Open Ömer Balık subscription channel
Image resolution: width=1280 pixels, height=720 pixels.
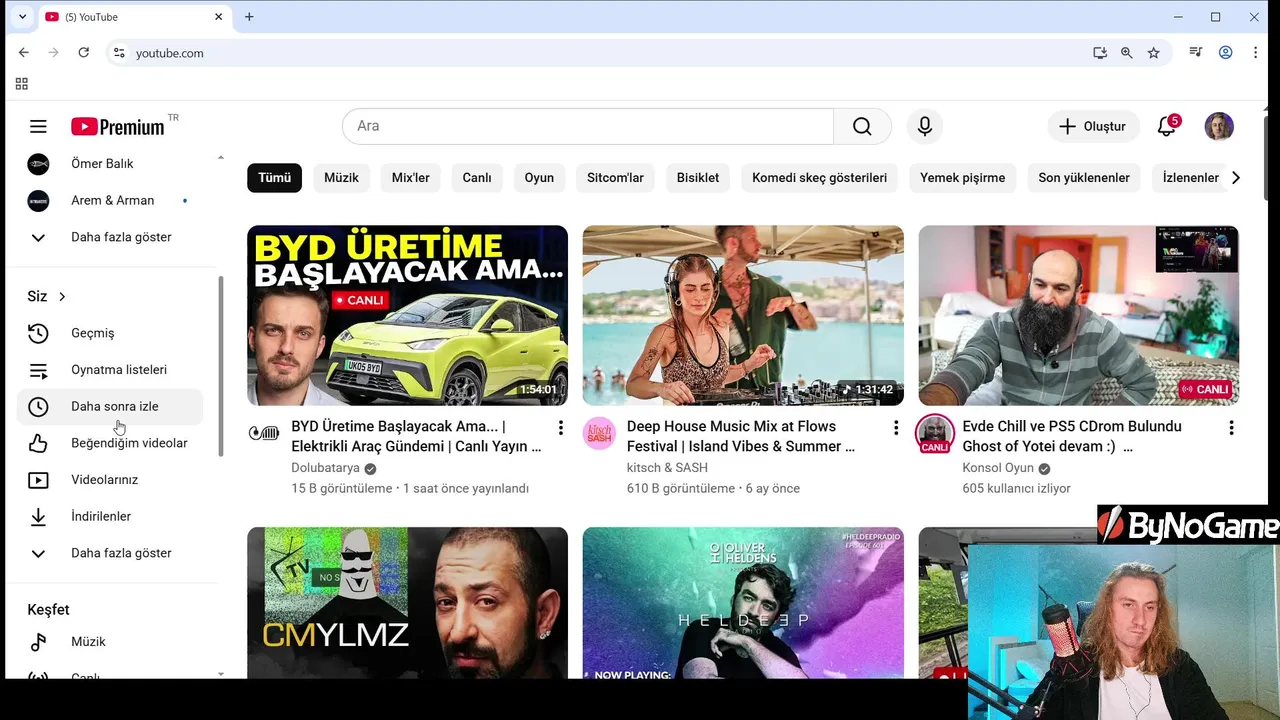click(110, 163)
